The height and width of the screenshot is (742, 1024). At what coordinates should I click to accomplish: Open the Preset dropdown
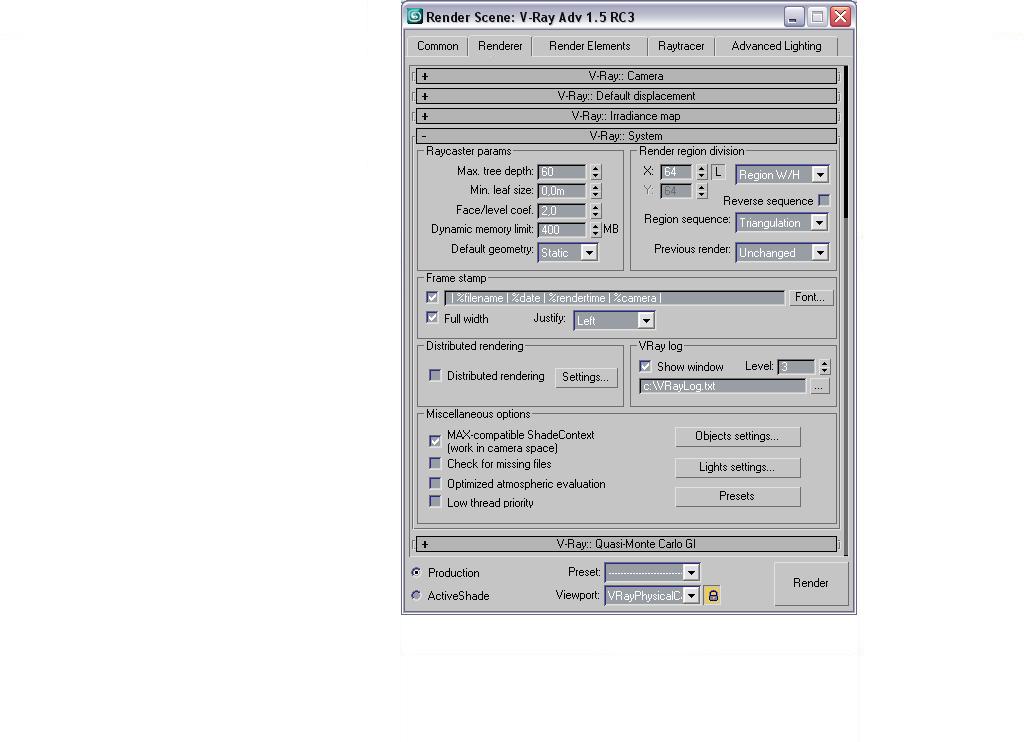[652, 572]
